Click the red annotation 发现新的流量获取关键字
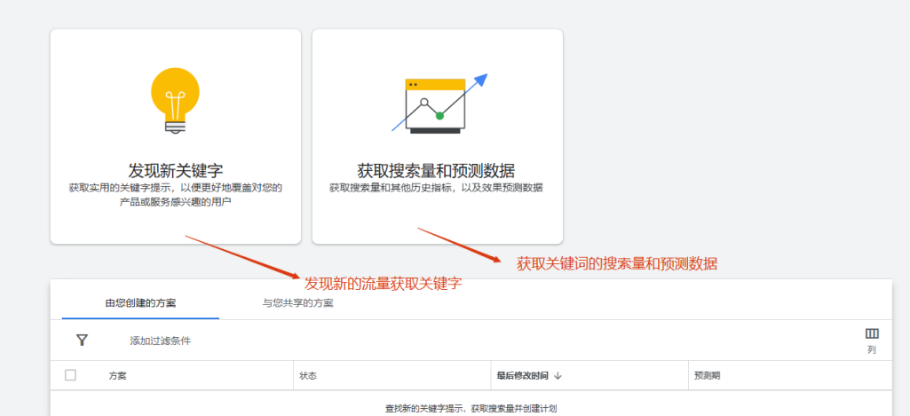The image size is (910, 416). coord(383,284)
